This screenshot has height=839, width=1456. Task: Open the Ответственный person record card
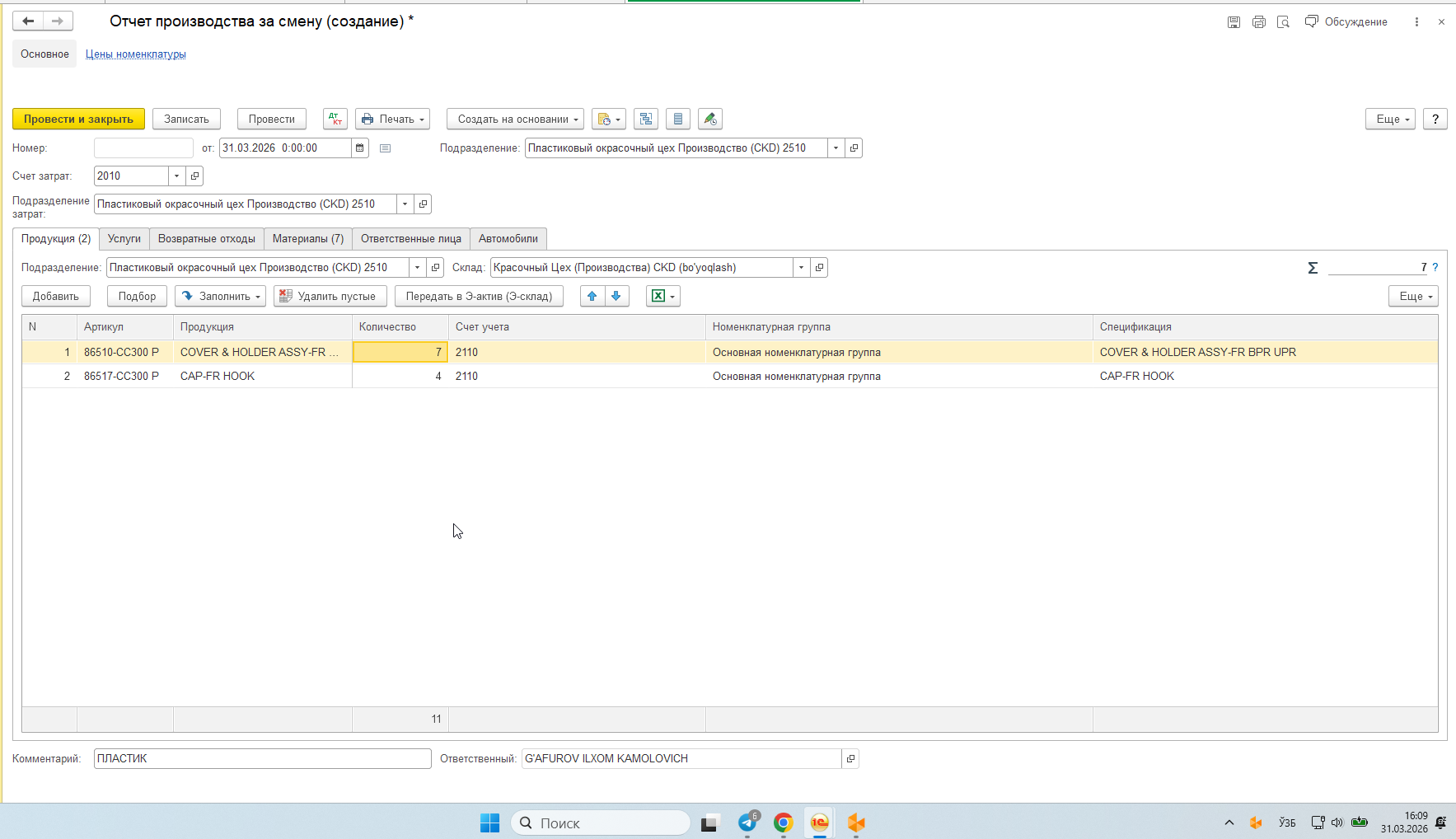tap(850, 759)
